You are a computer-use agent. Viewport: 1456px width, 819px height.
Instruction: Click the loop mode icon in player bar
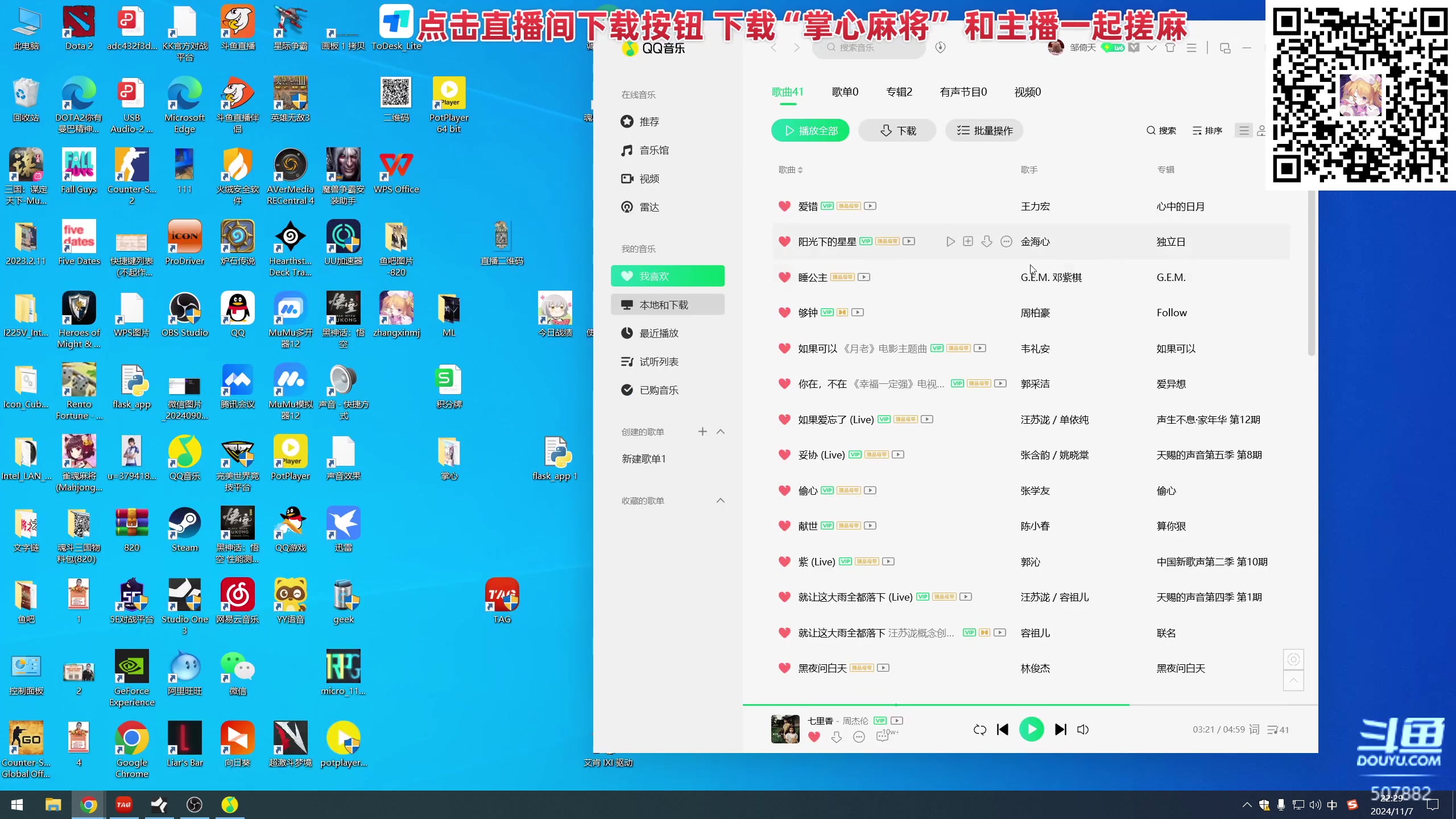979,730
